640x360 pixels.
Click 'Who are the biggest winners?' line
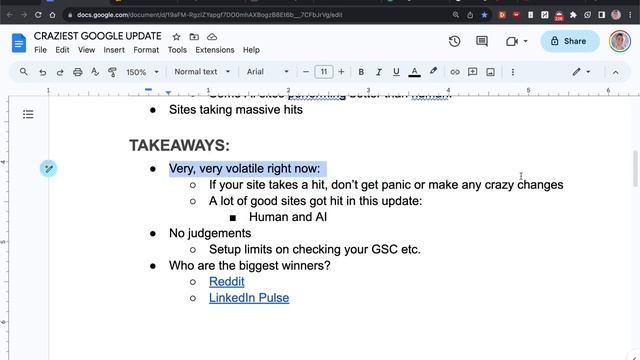pos(249,266)
